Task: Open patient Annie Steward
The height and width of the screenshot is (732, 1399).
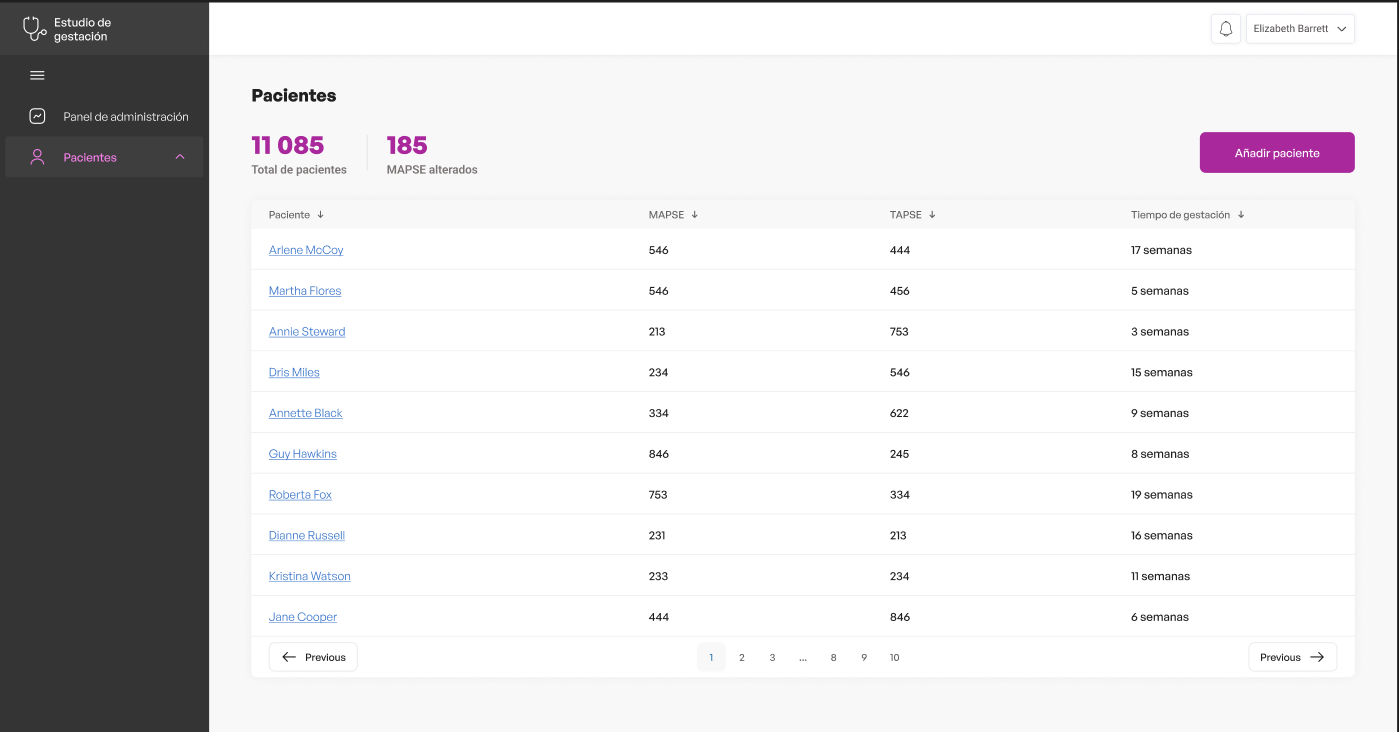Action: point(307,332)
